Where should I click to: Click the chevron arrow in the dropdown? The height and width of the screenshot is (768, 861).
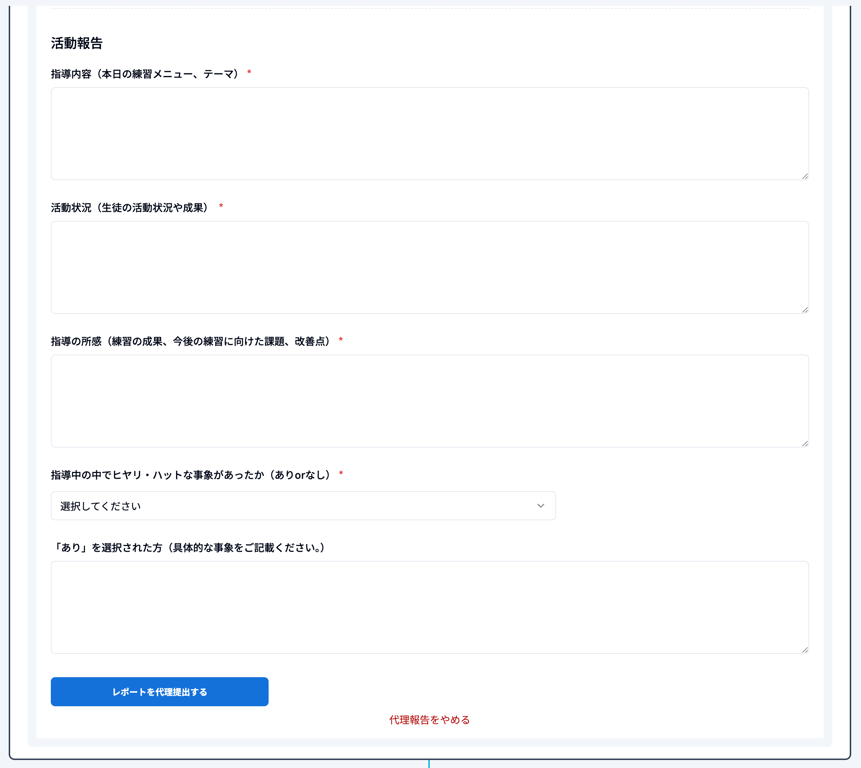point(541,506)
